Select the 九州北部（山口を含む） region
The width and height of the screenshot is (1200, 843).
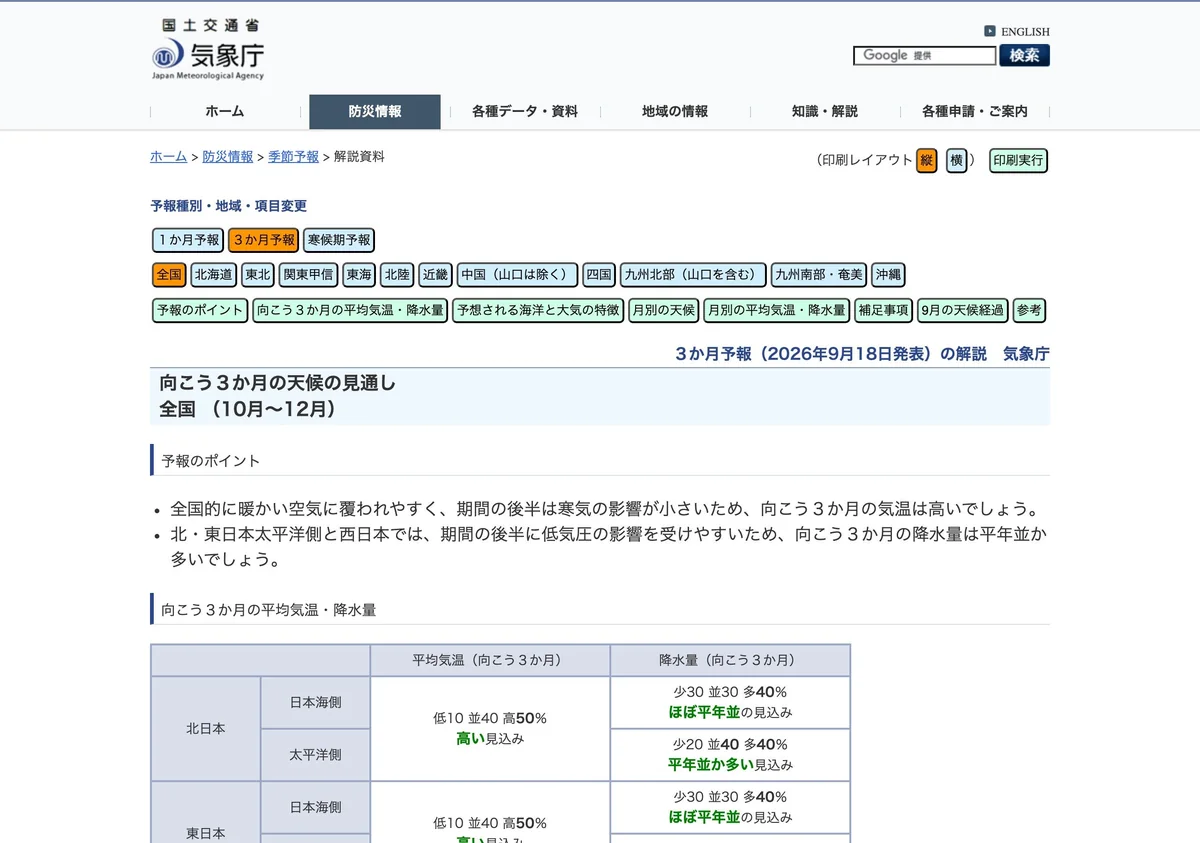(693, 275)
